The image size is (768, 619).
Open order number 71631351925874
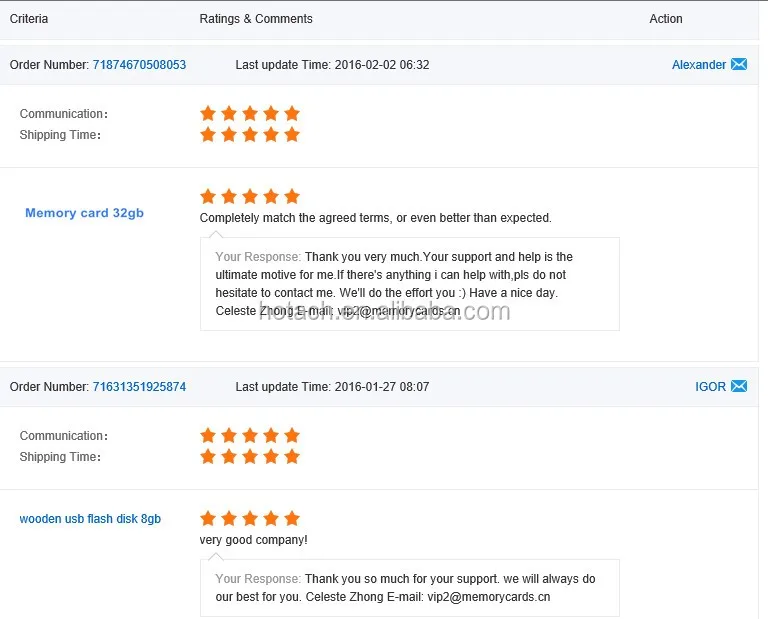coord(139,386)
